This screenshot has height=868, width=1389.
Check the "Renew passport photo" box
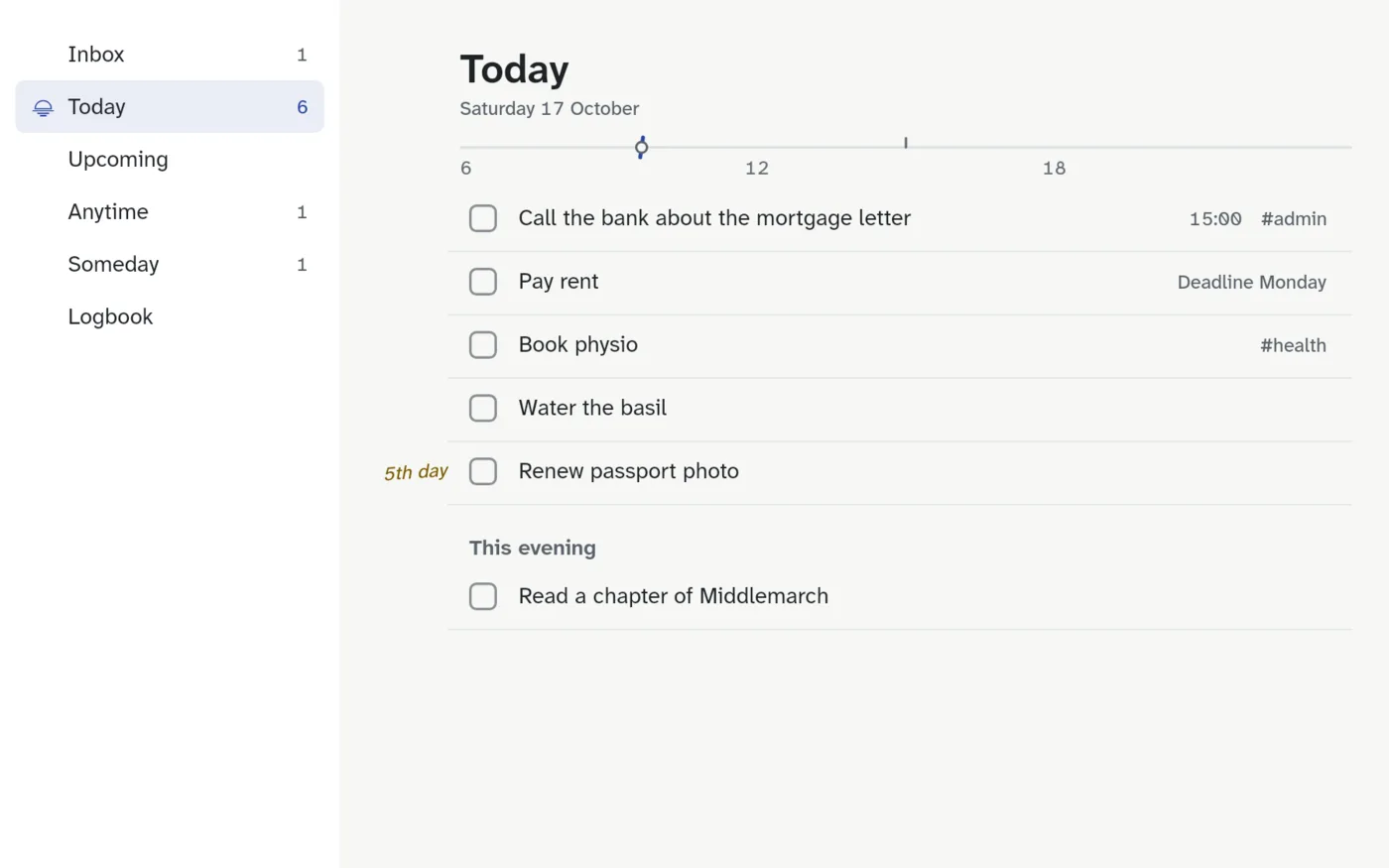[483, 471]
